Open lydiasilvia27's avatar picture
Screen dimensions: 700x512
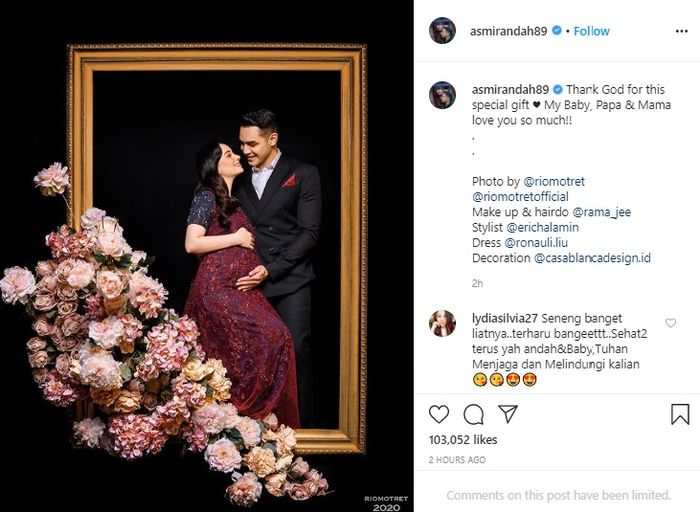point(442,323)
